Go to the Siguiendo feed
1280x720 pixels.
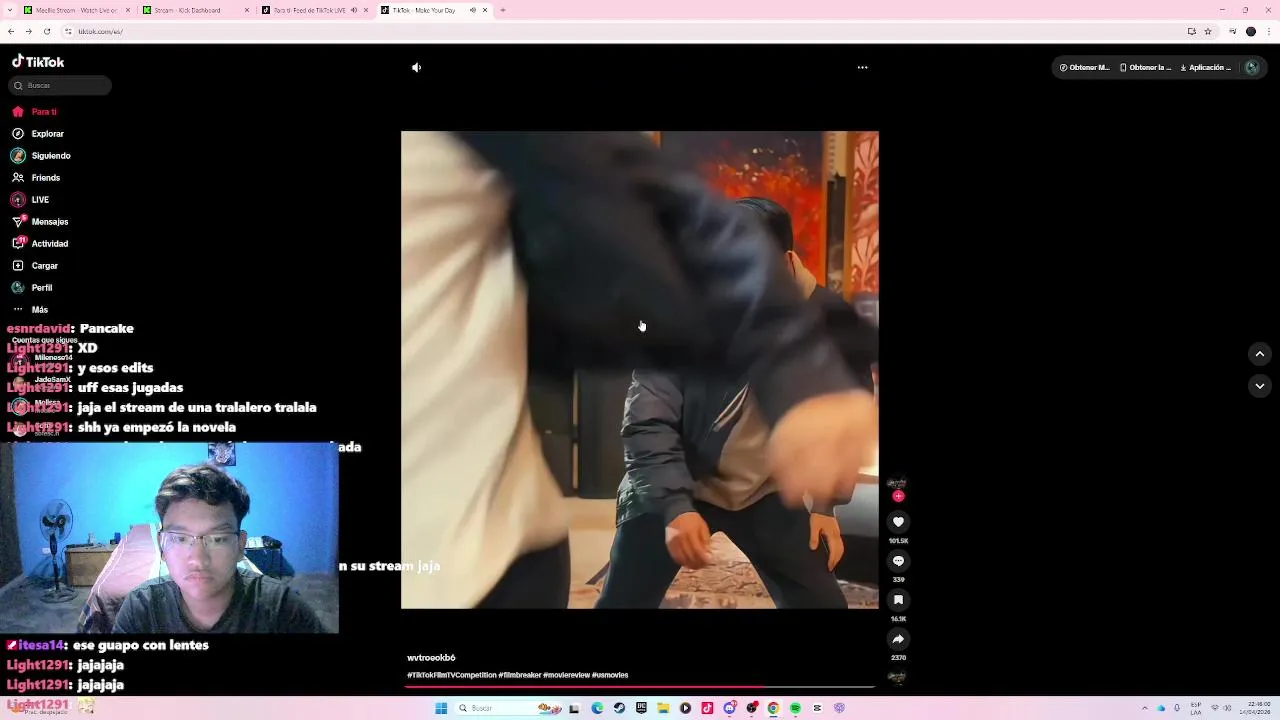pos(40,156)
